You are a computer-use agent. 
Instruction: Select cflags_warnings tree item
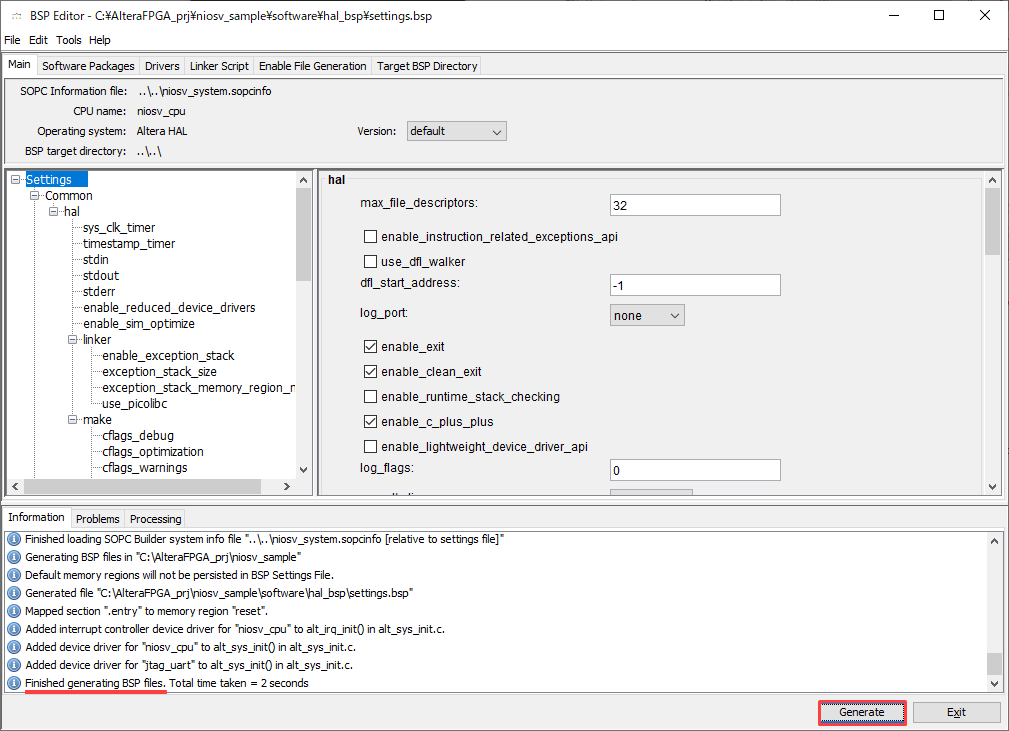(x=145, y=468)
